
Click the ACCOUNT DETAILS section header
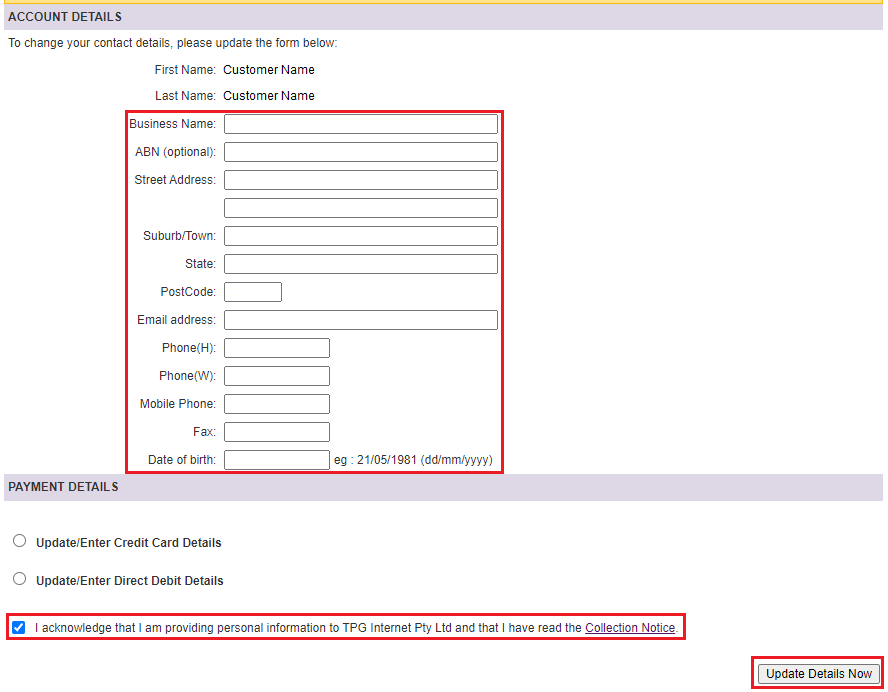[x=64, y=16]
